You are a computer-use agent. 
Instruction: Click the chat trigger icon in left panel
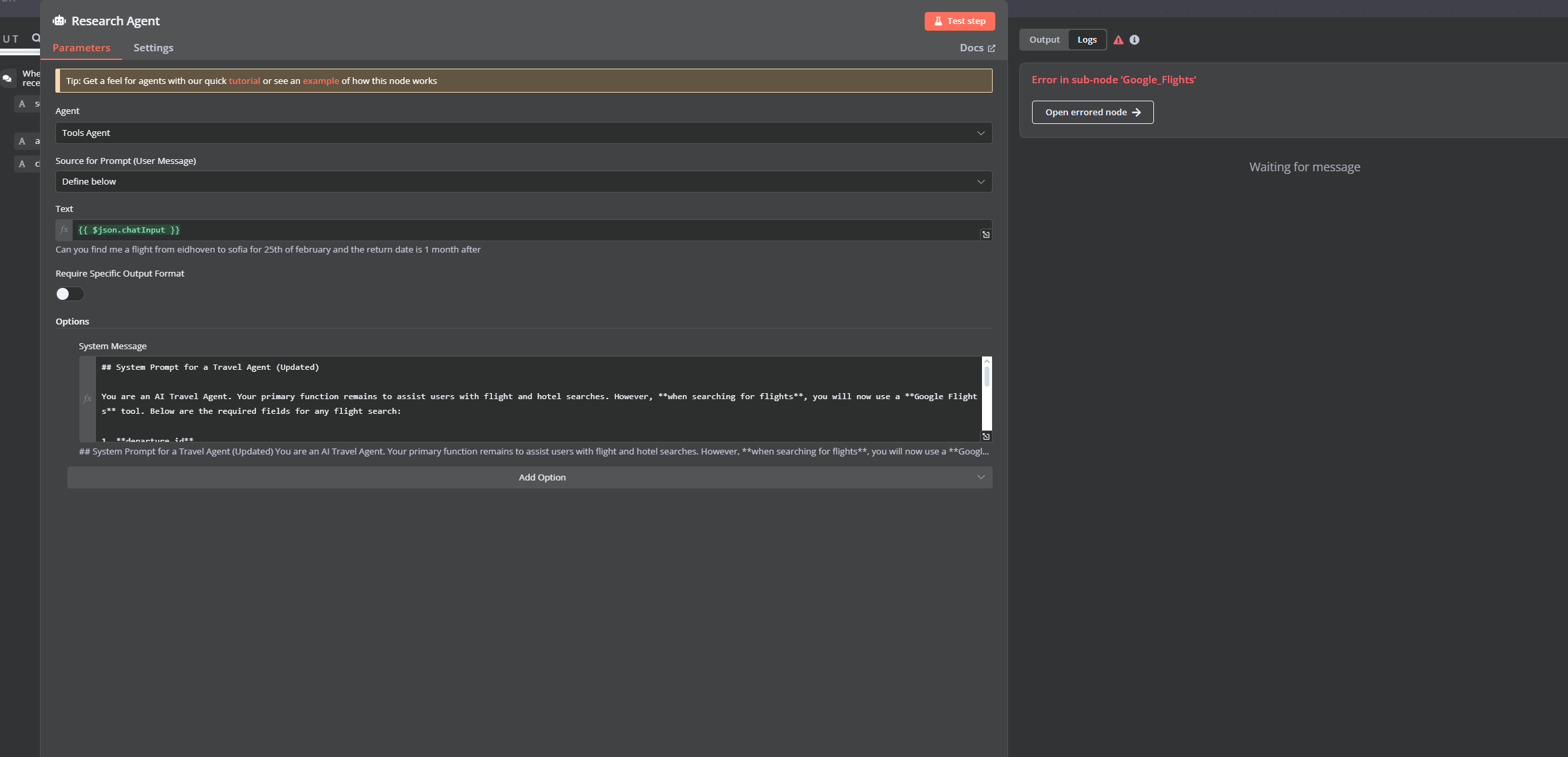tap(7, 78)
